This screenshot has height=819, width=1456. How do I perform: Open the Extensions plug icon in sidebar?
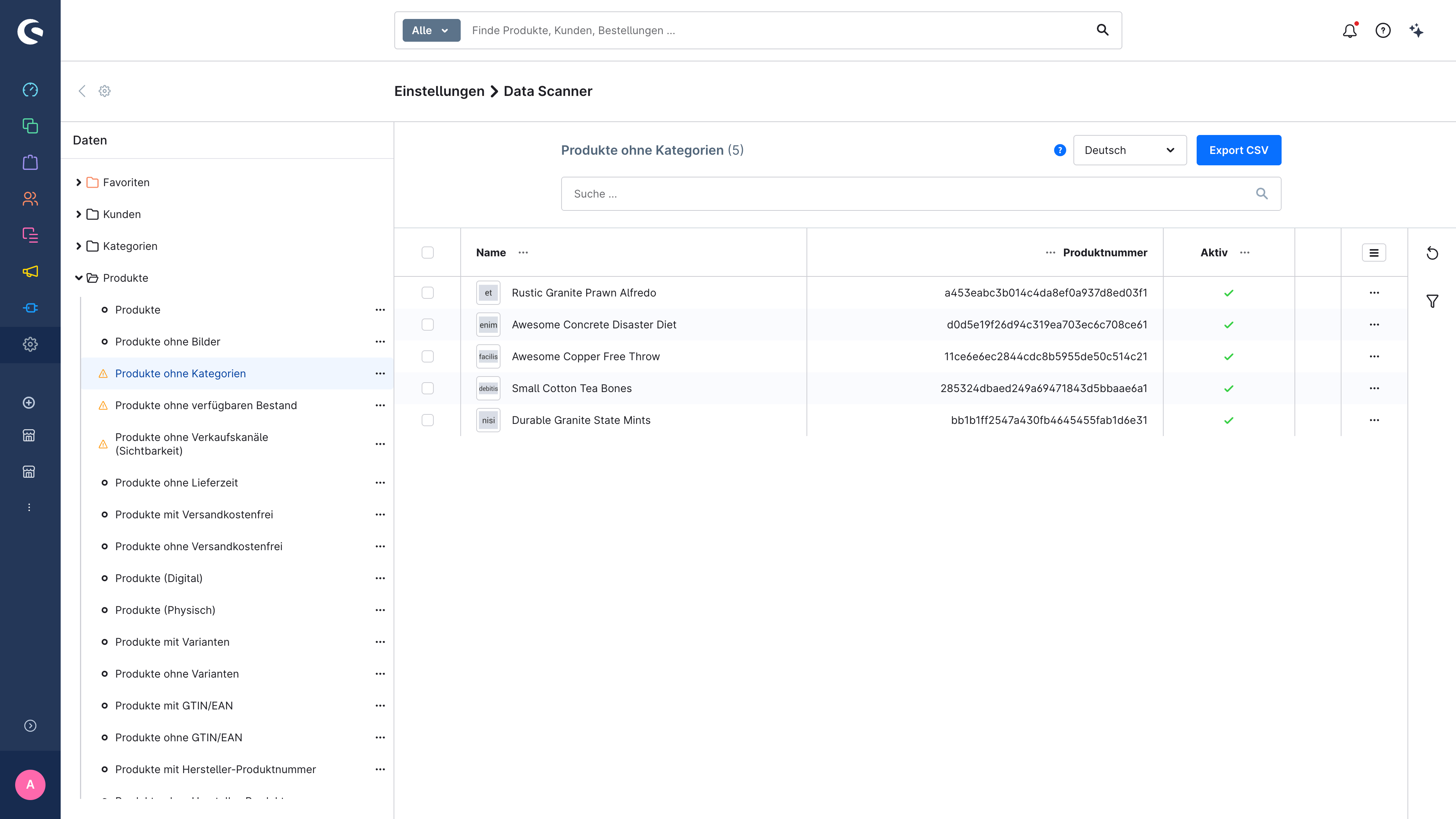30,308
